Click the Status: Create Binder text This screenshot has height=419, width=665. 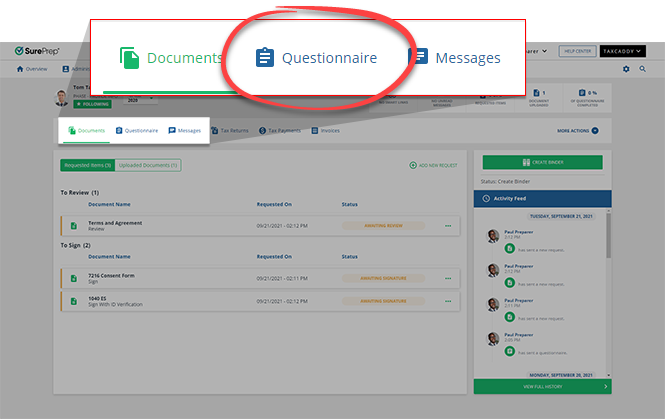point(505,182)
